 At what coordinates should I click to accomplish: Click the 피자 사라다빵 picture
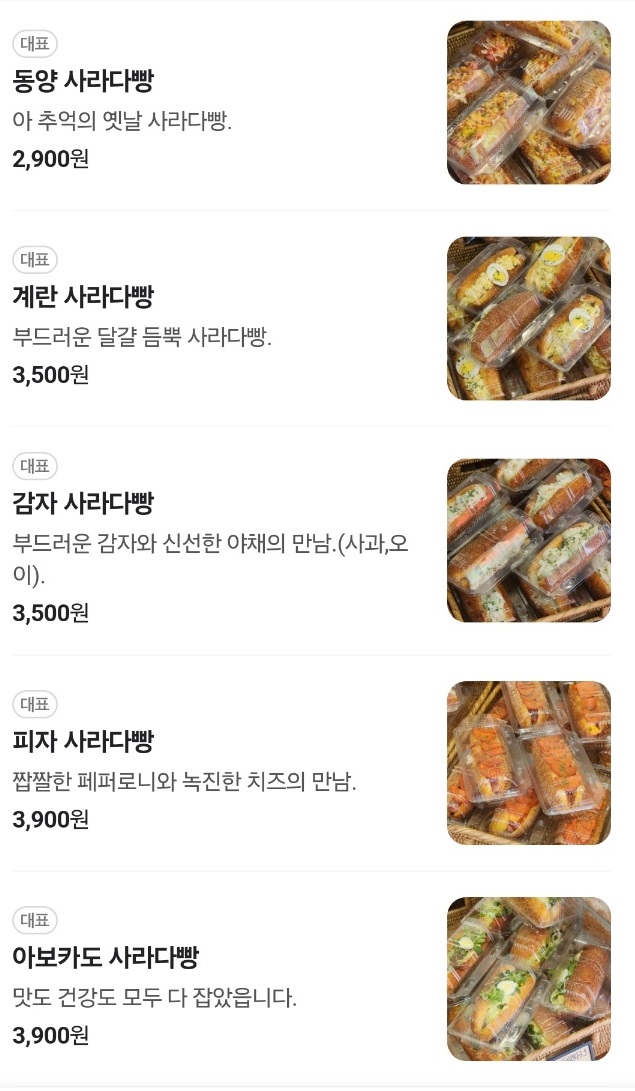[528, 761]
